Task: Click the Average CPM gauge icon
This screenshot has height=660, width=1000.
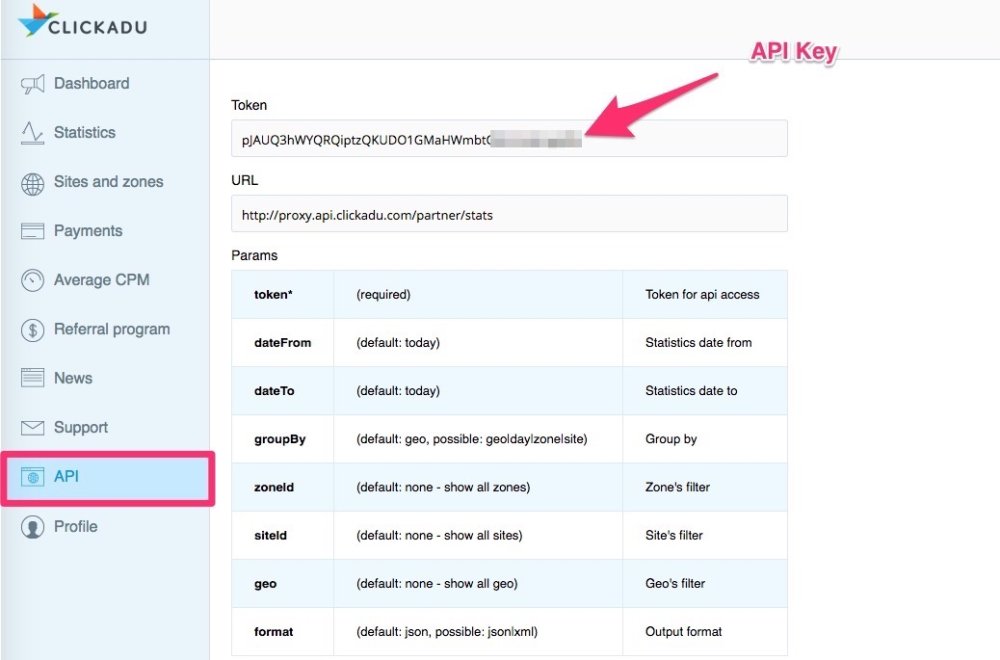Action: 33,281
